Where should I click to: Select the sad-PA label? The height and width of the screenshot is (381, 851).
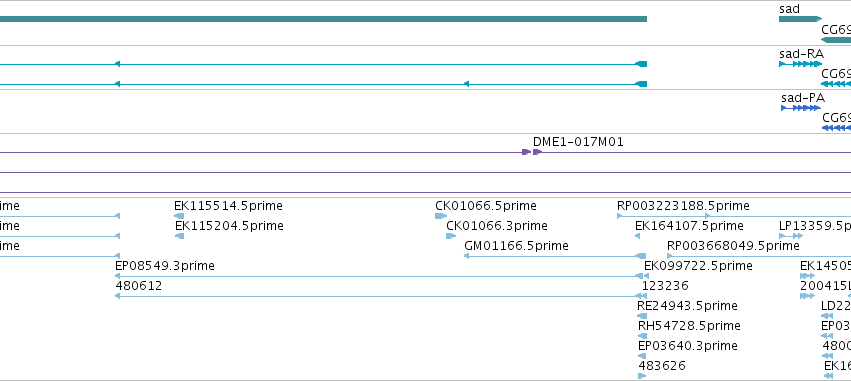(x=803, y=98)
